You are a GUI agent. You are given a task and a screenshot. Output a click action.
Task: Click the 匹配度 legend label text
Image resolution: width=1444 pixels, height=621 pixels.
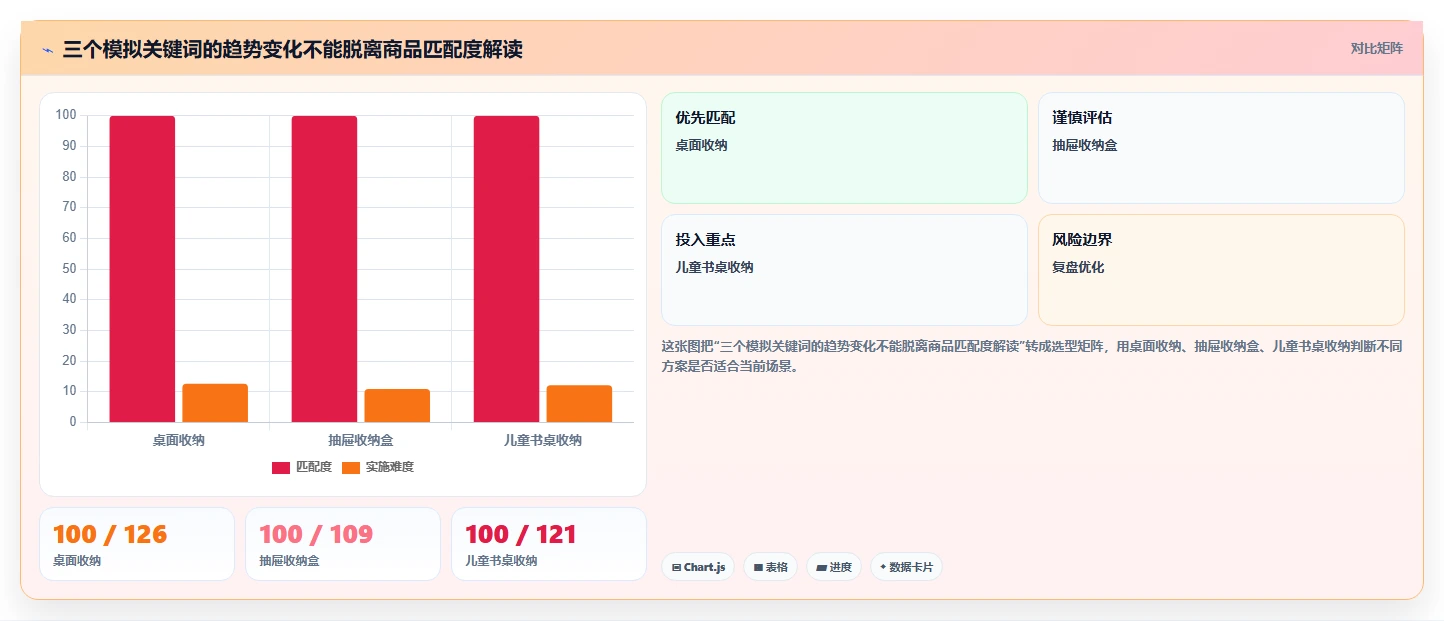coord(314,467)
